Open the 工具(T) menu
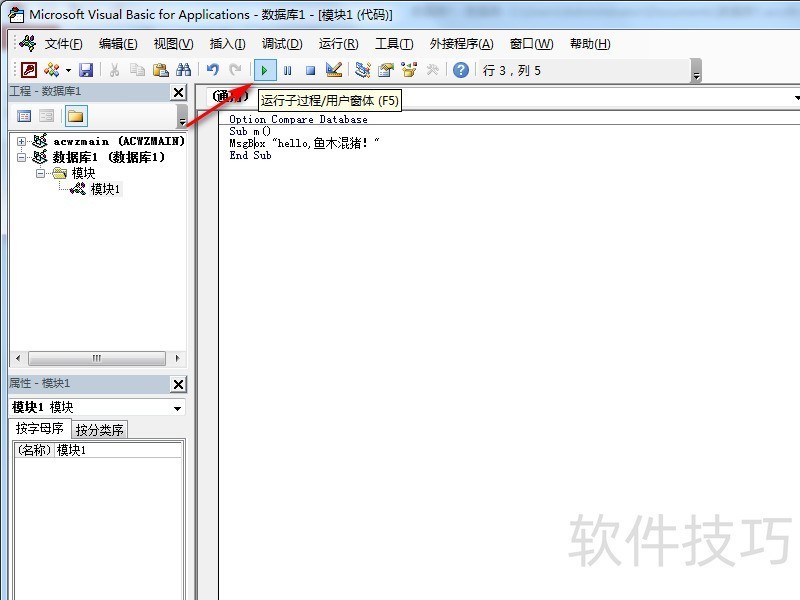 pyautogui.click(x=394, y=44)
